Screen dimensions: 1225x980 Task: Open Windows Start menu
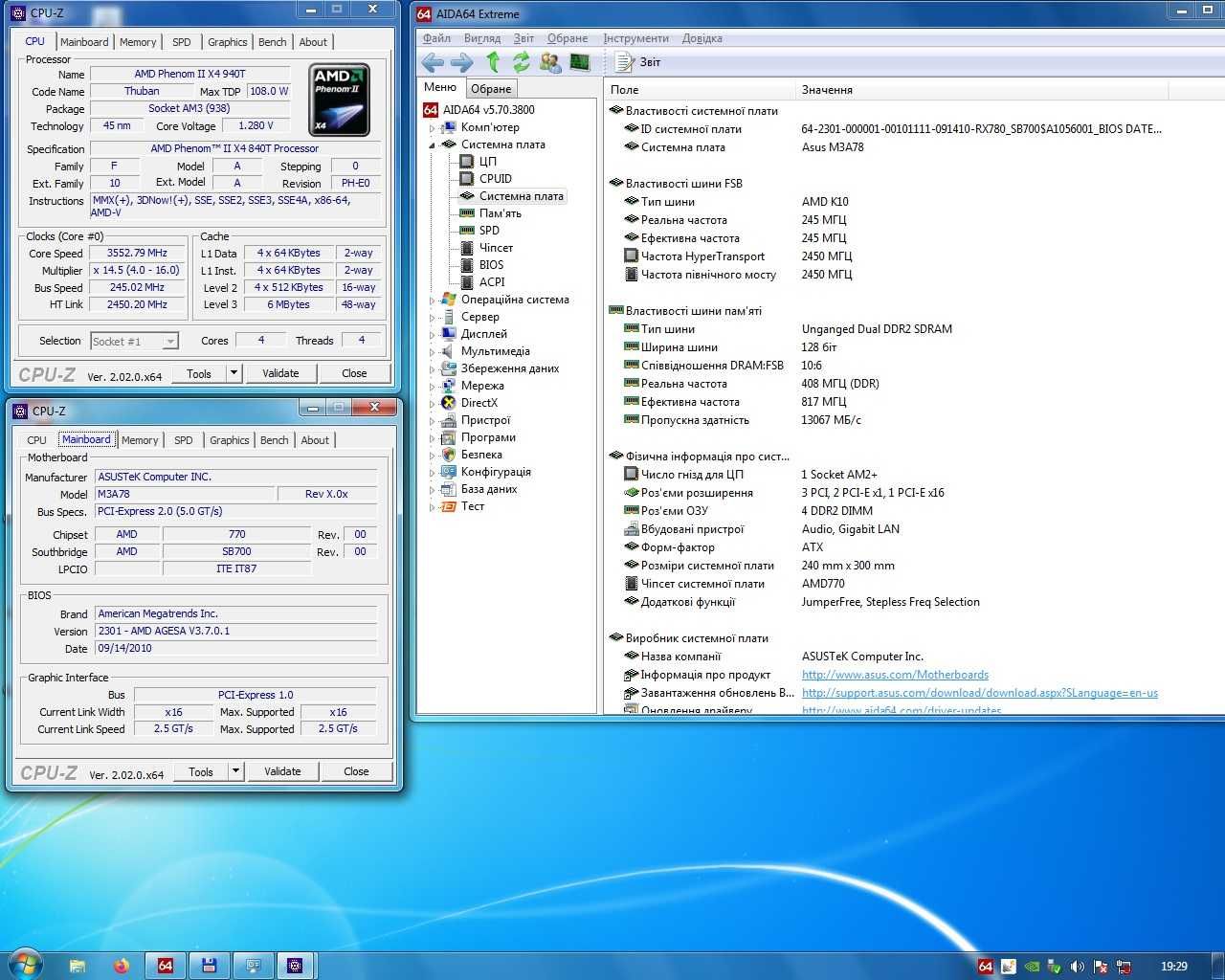click(25, 965)
